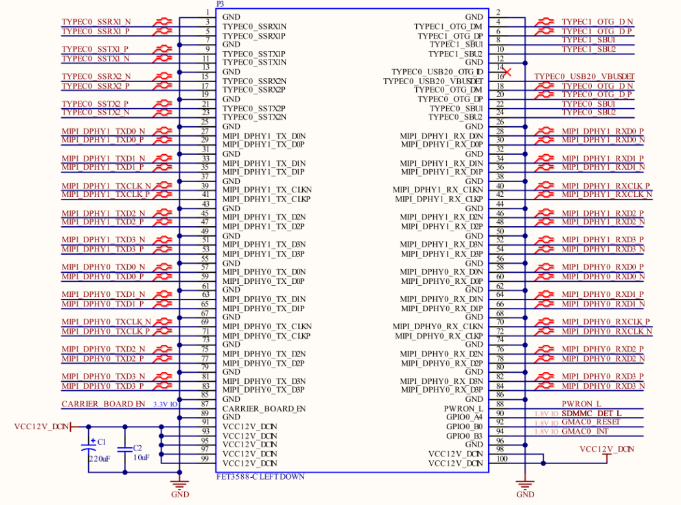Click the CARRIER_BOARD_EN pin name inside connector
Viewport: 681px width, 505px height.
[x=264, y=409]
